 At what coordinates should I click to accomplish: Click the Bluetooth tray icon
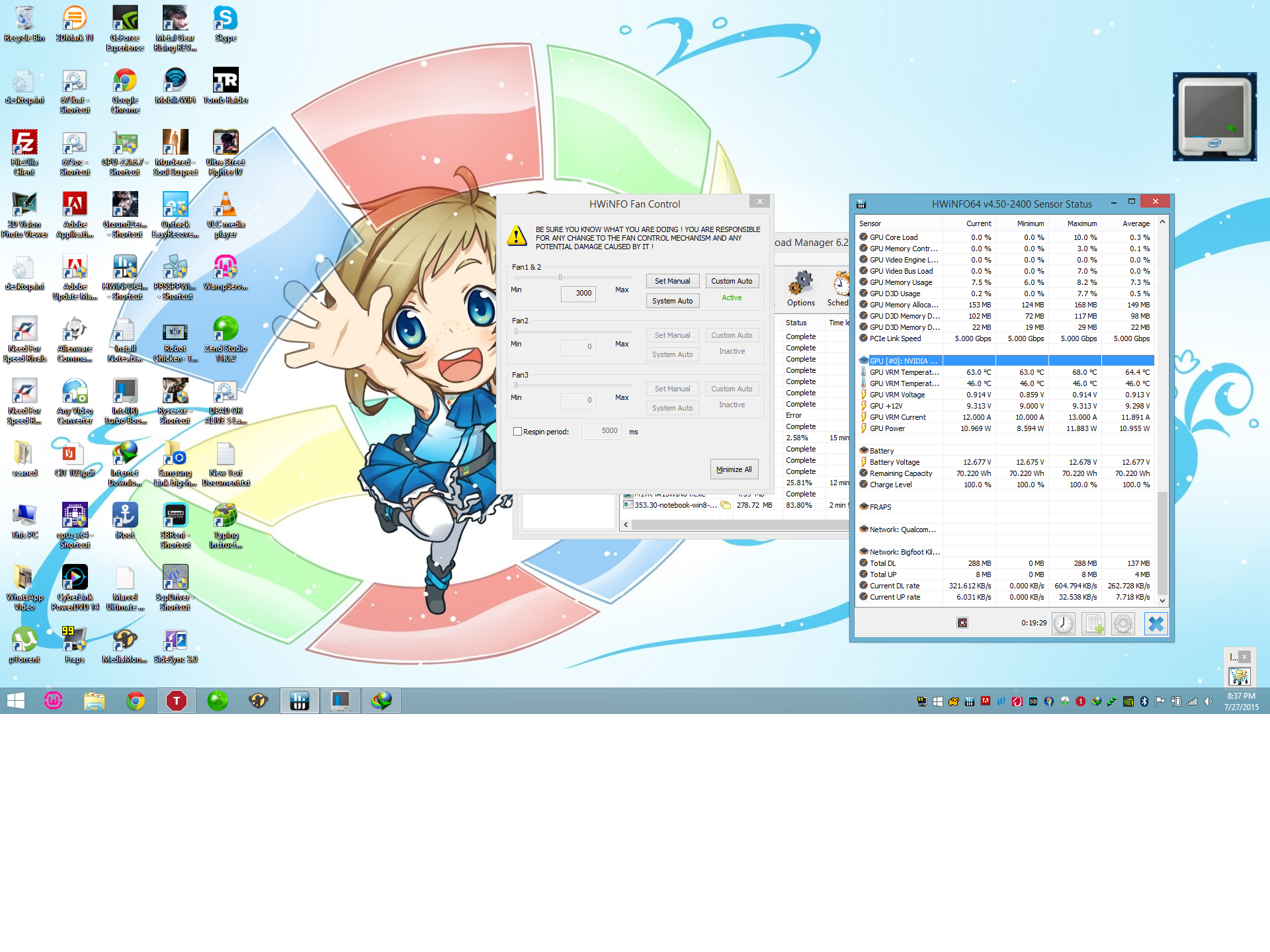(x=1144, y=701)
